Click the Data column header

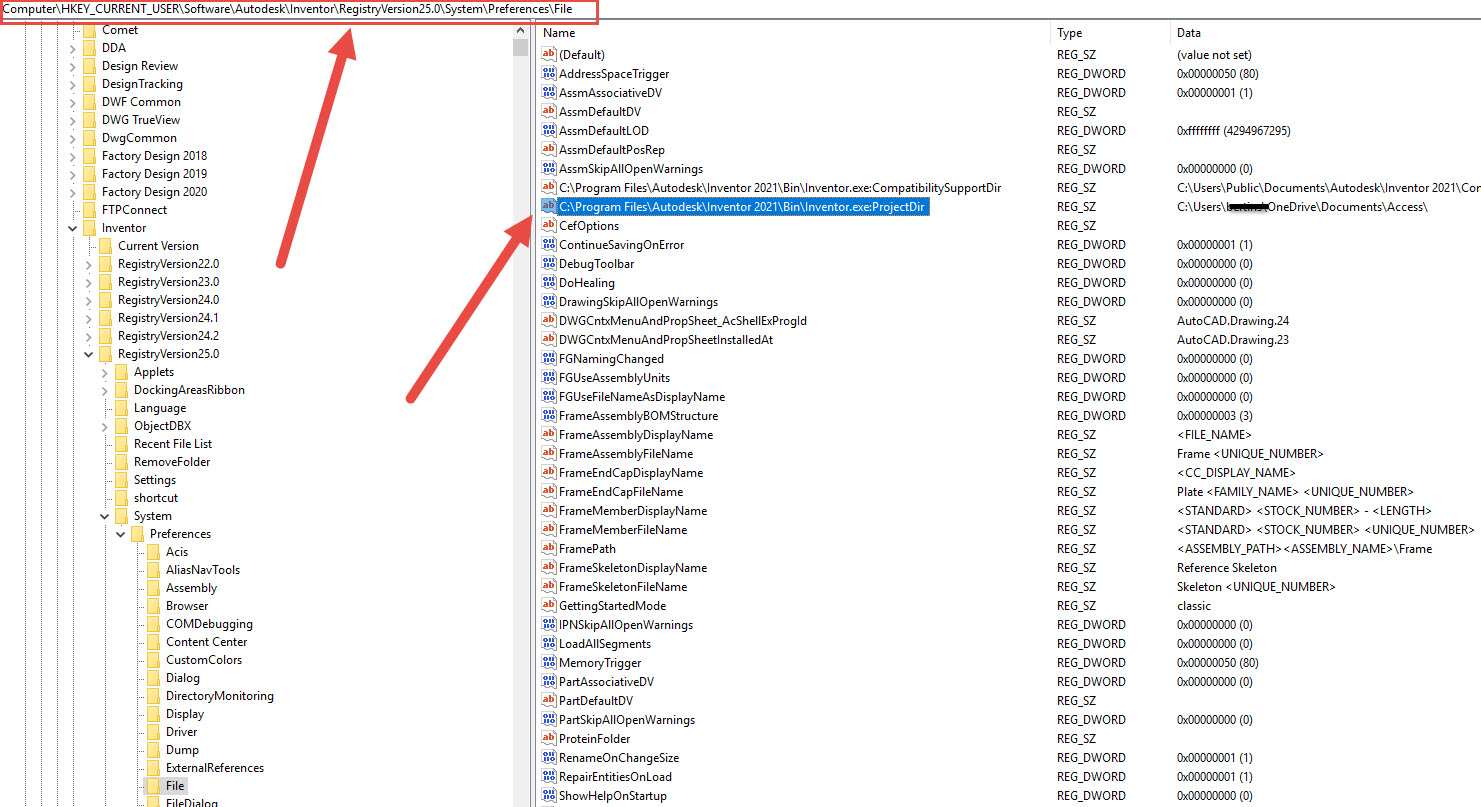tap(1190, 32)
